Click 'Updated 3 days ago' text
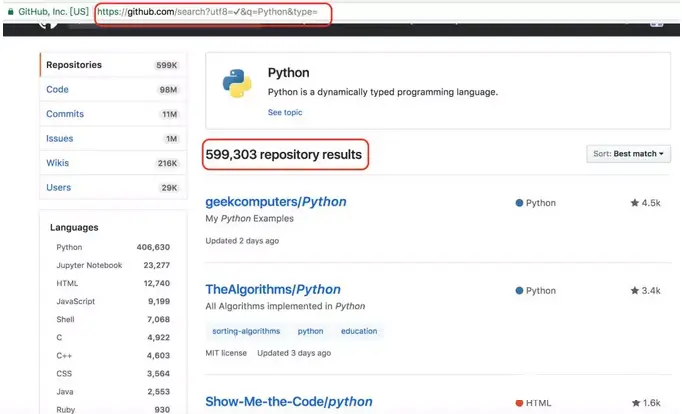 (294, 353)
